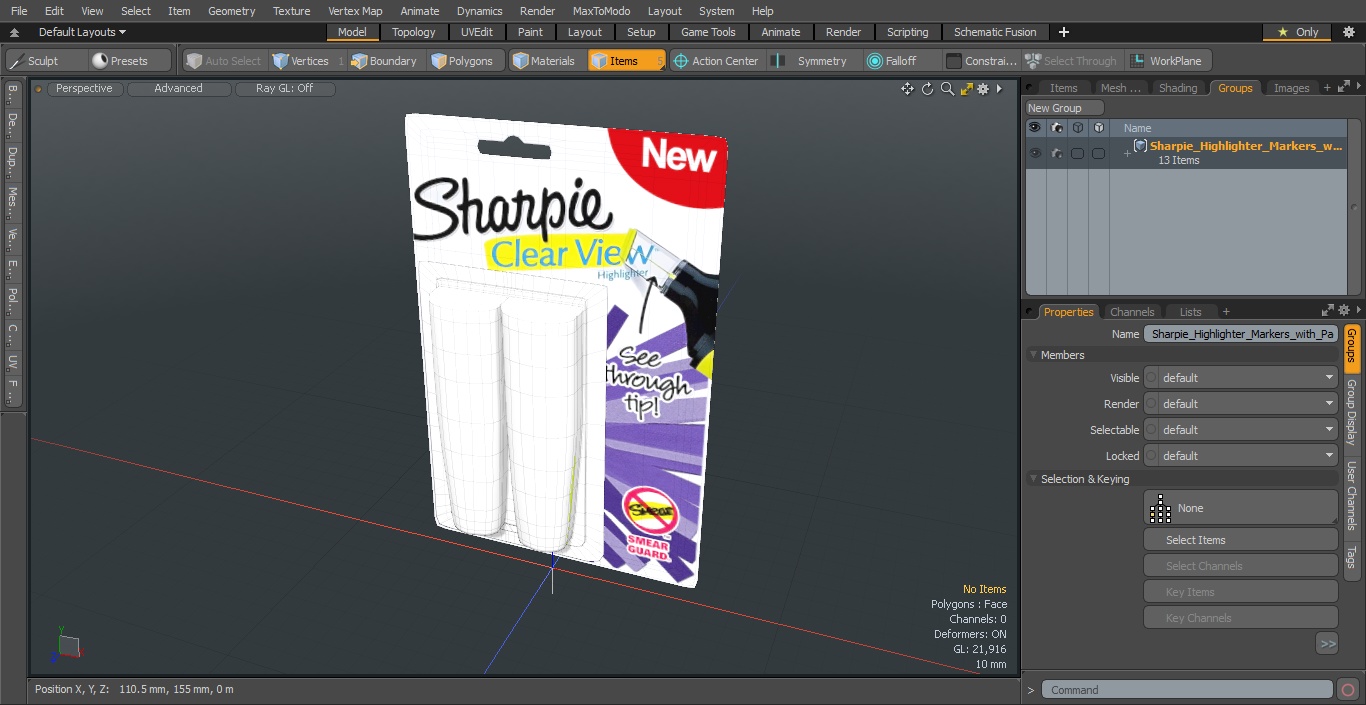
Task: Toggle visibility eye of Sharpie_Highlighter group
Action: click(1035, 153)
